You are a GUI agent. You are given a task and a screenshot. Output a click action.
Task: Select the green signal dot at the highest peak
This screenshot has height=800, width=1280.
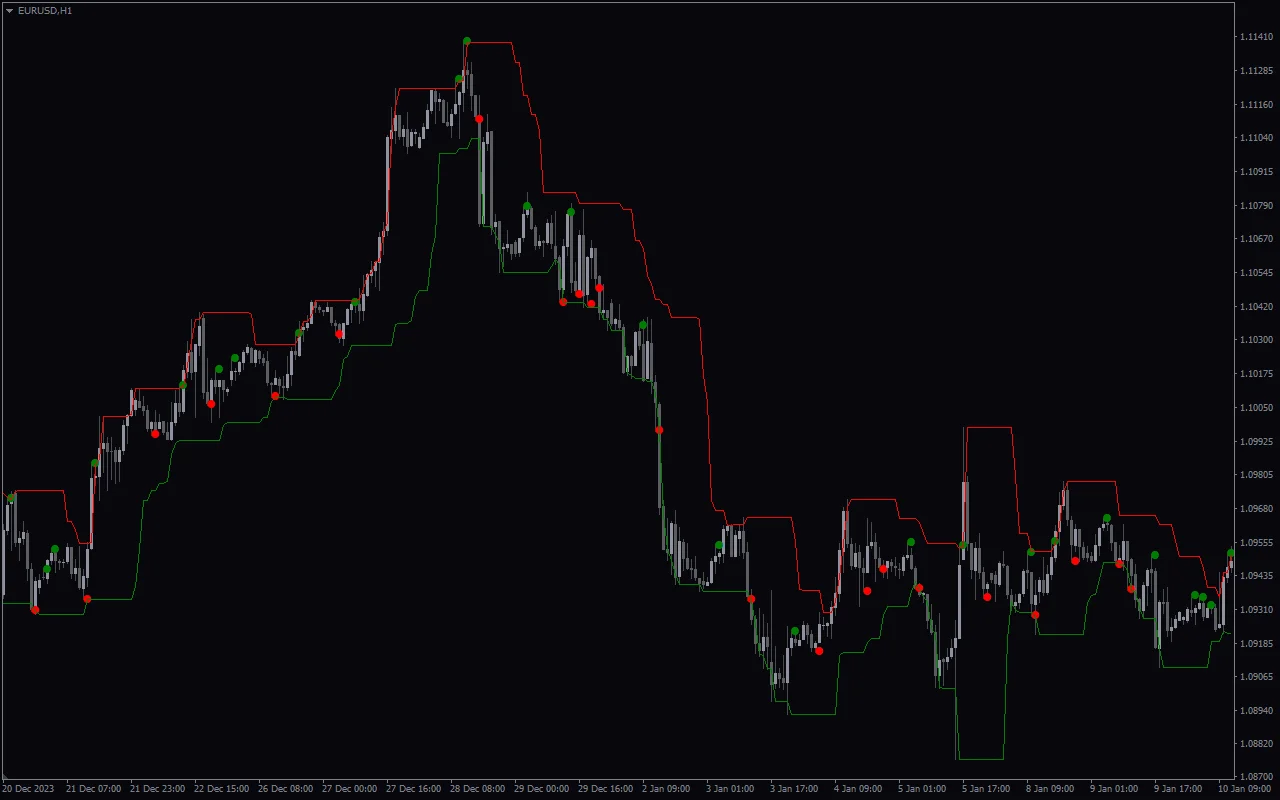coord(467,41)
